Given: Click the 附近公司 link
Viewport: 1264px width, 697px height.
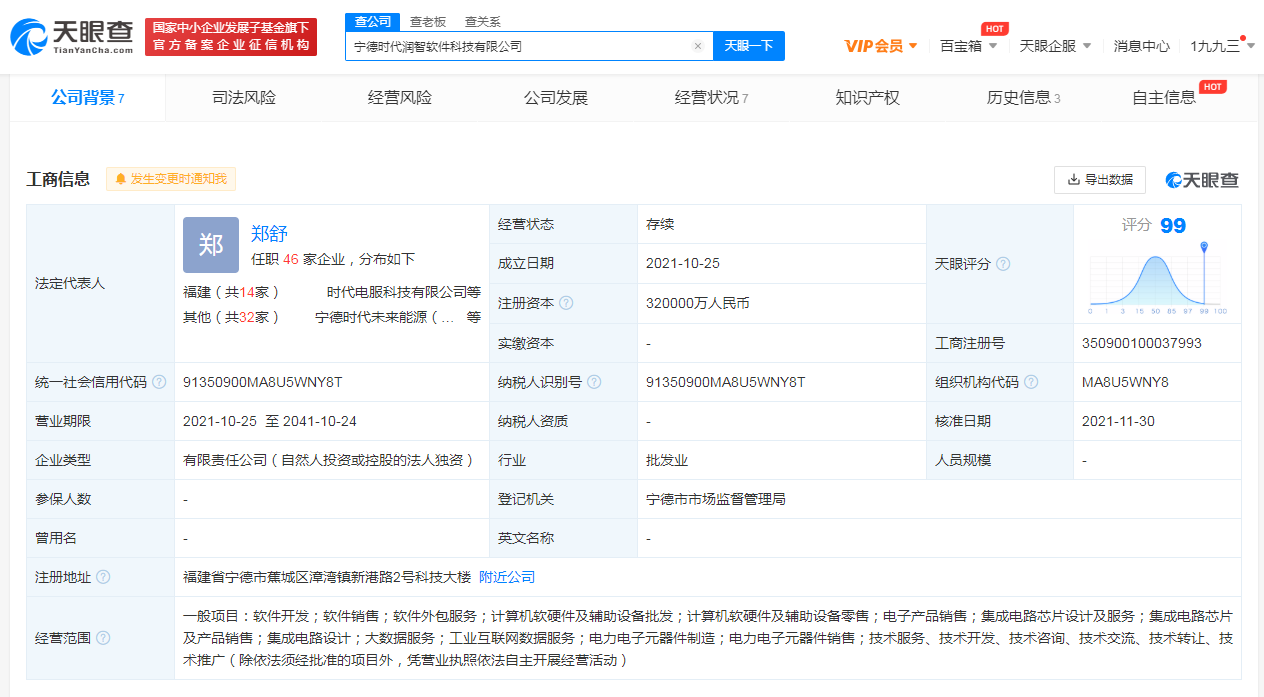Looking at the screenshot, I should 507,577.
